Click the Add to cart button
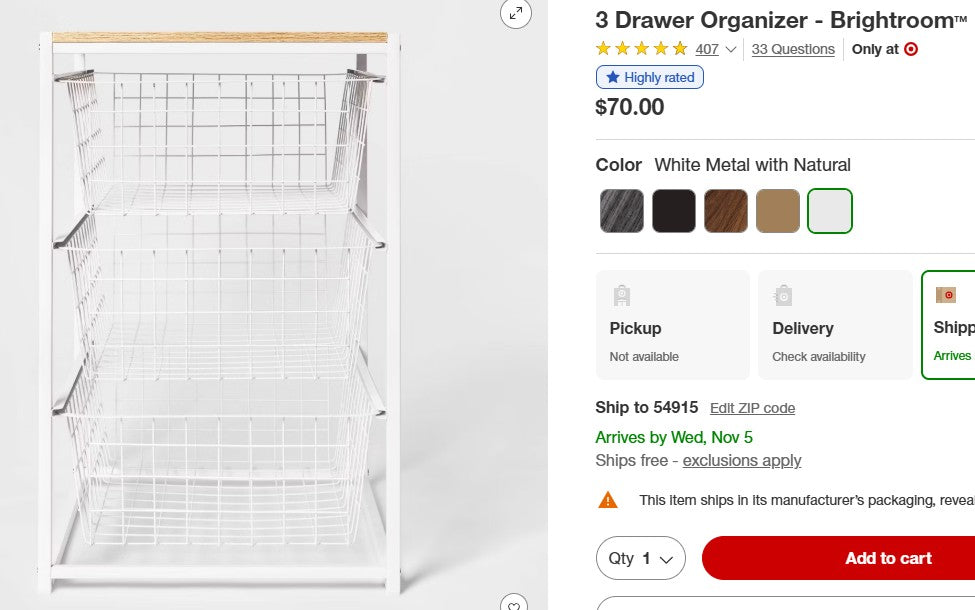 point(888,558)
